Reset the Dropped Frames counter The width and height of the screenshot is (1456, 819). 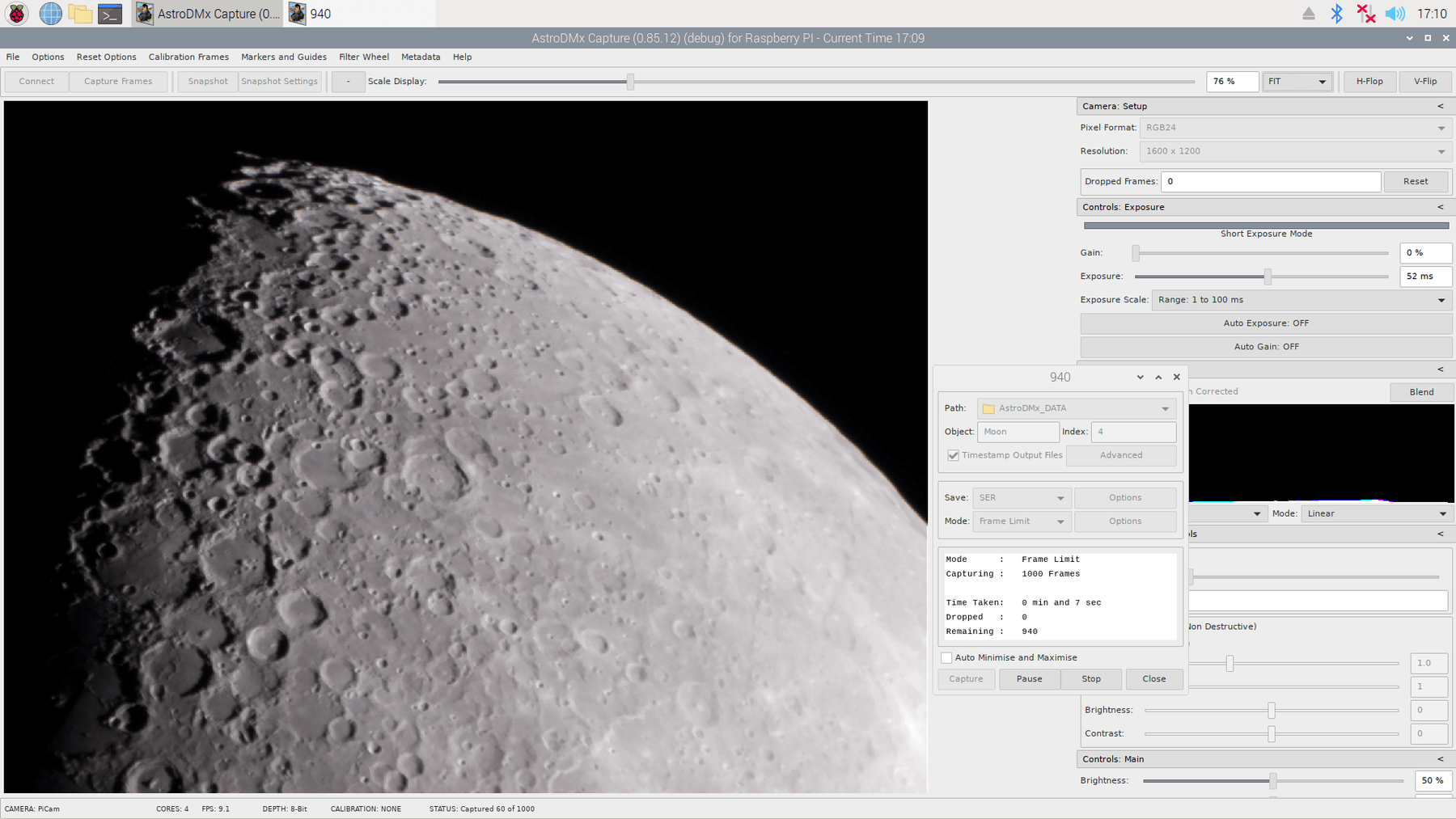[1416, 181]
